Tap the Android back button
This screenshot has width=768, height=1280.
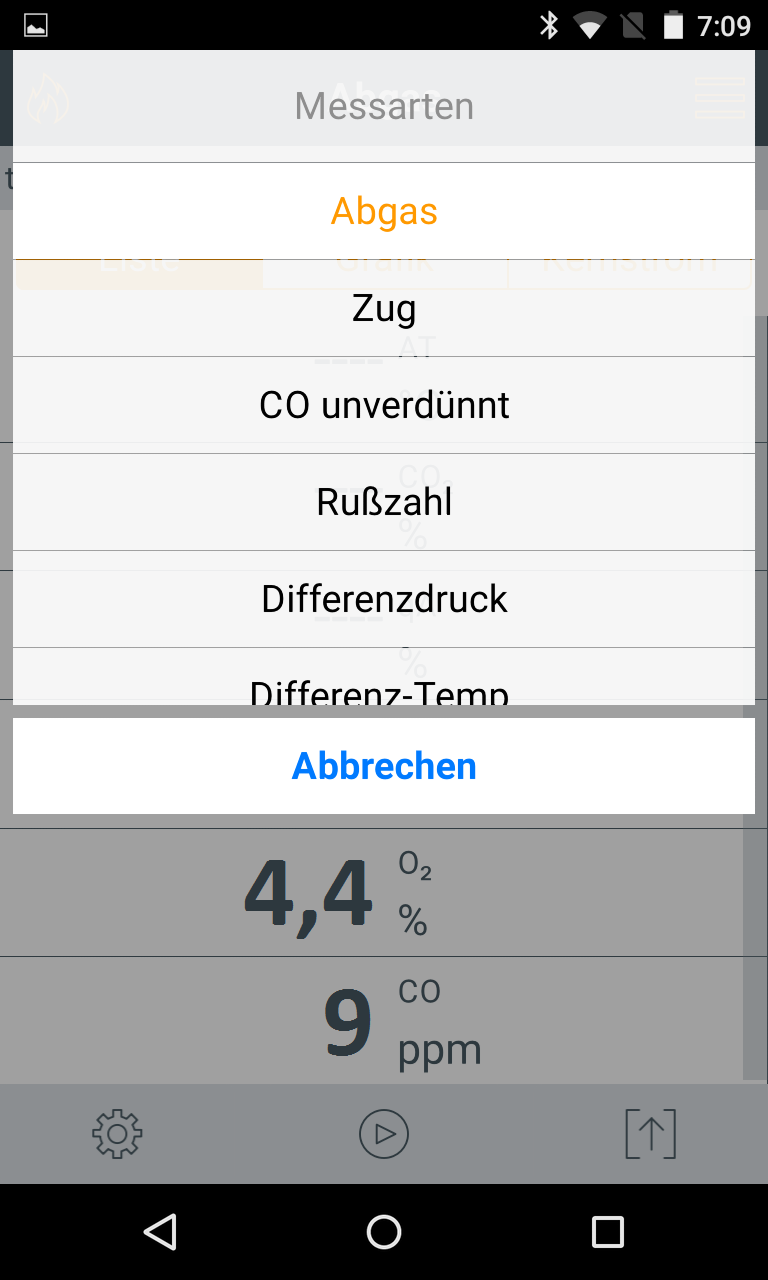(160, 1232)
